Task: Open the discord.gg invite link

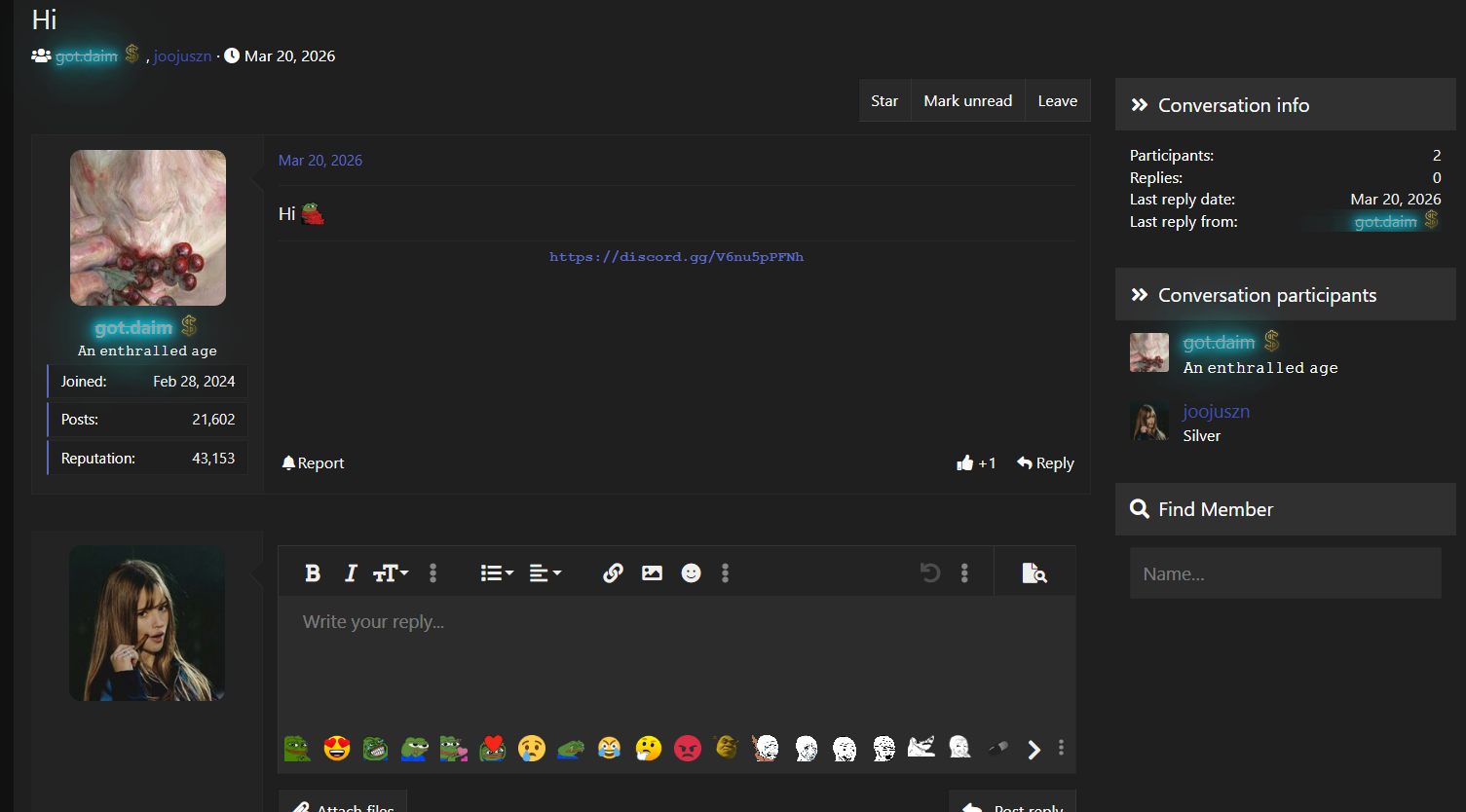Action: (x=676, y=257)
